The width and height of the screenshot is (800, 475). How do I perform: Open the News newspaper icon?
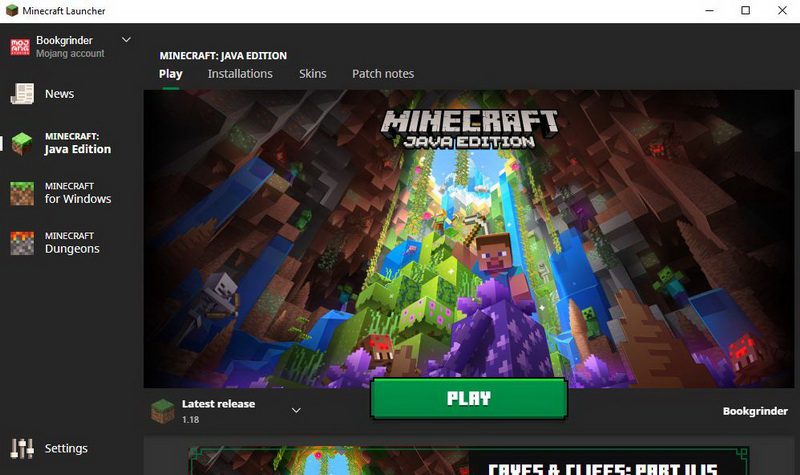point(22,94)
